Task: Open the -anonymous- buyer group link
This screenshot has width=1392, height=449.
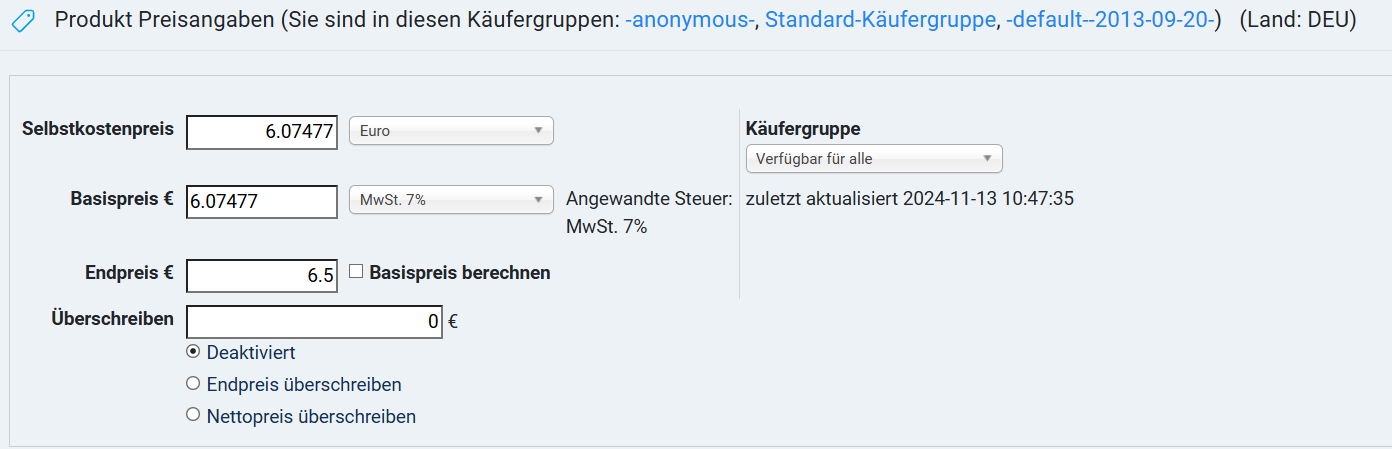Action: point(690,19)
